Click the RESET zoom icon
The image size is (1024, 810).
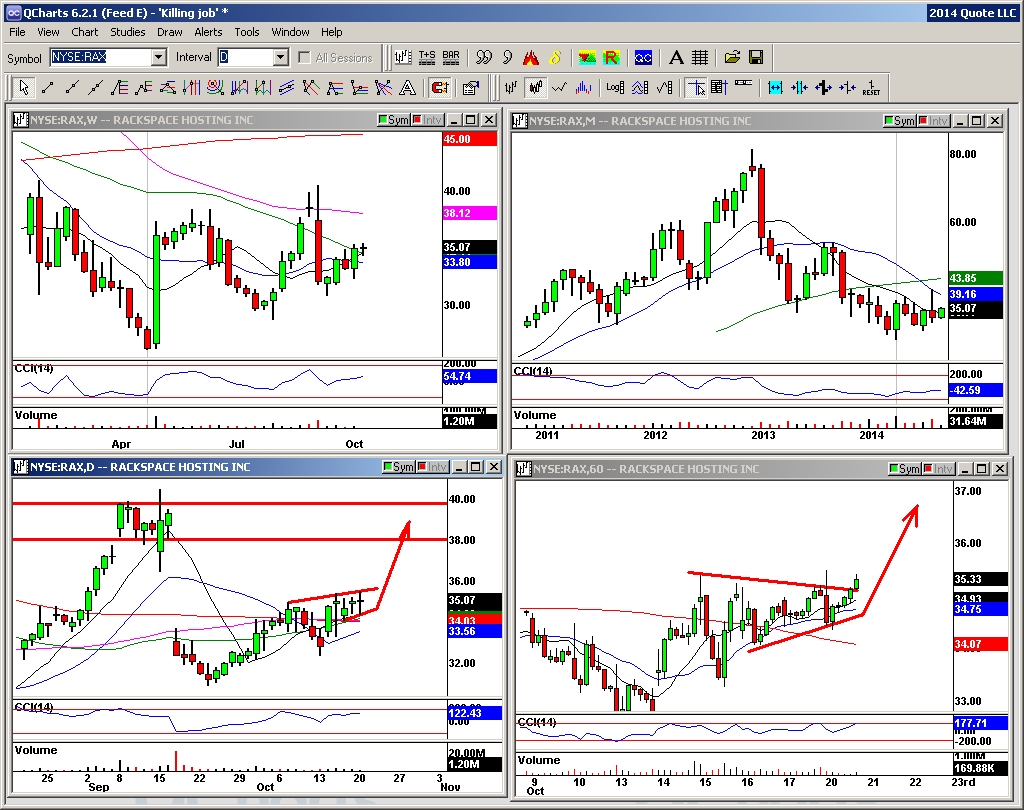pos(871,87)
